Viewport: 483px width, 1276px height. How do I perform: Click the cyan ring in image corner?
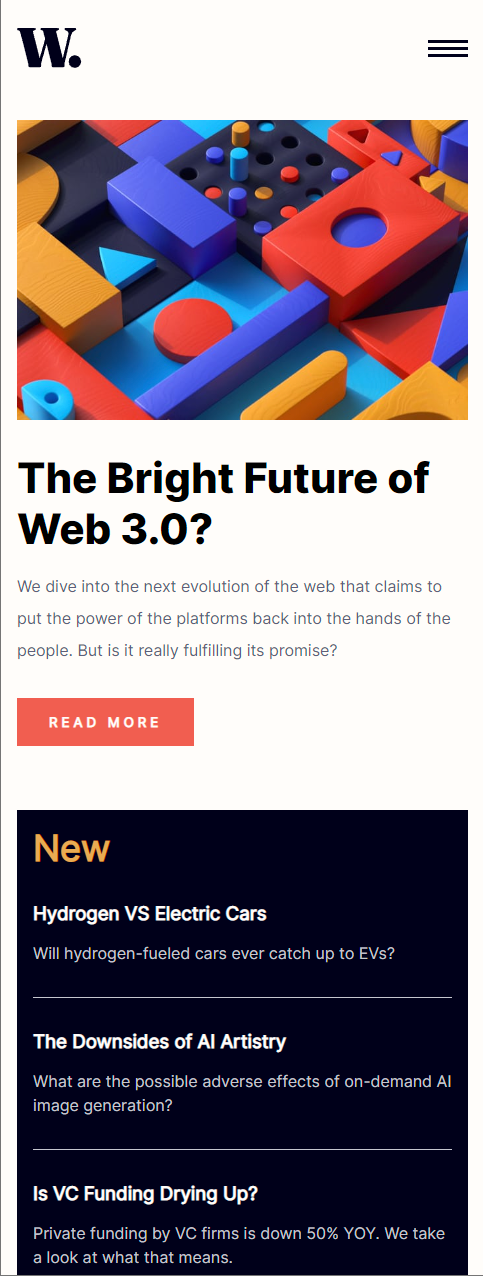(x=45, y=399)
